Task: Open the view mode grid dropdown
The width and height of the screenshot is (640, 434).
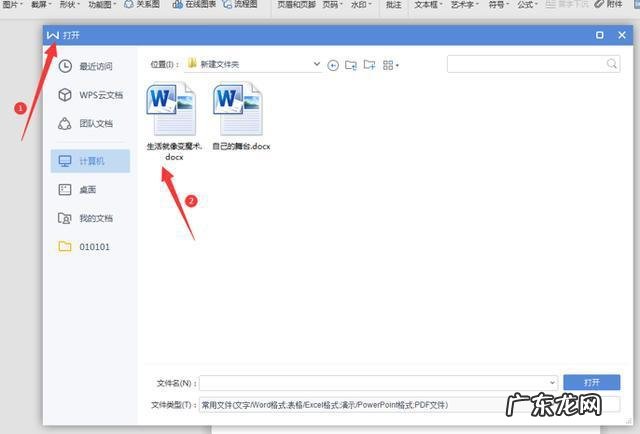Action: (391, 65)
